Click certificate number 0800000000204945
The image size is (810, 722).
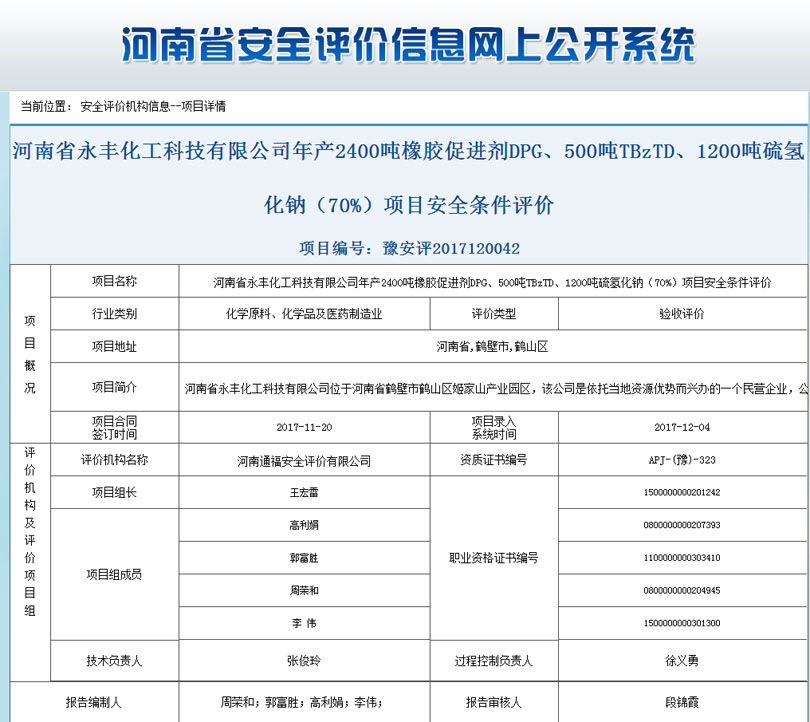(682, 590)
